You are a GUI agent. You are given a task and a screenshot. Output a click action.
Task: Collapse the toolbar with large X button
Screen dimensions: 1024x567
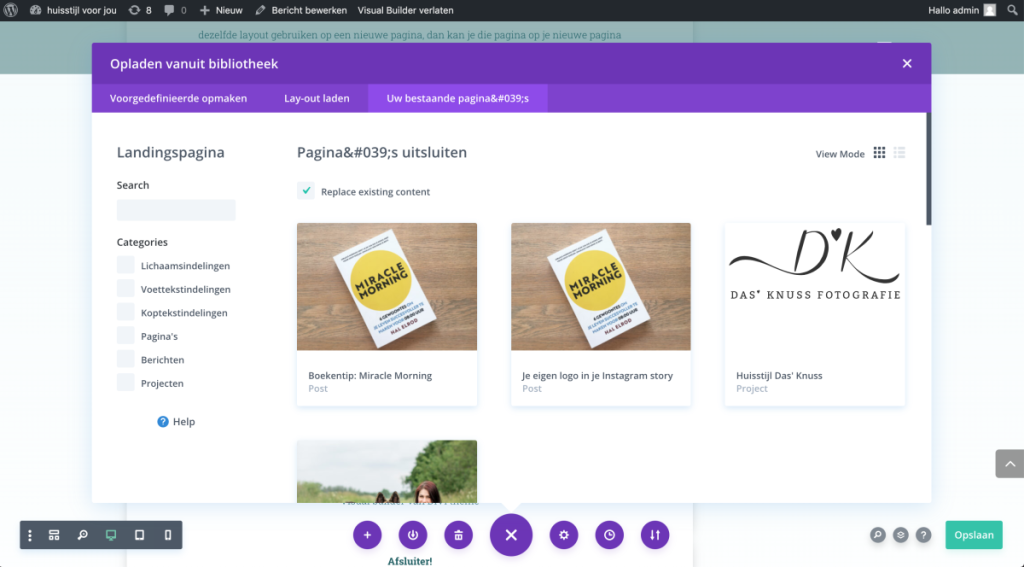click(511, 535)
